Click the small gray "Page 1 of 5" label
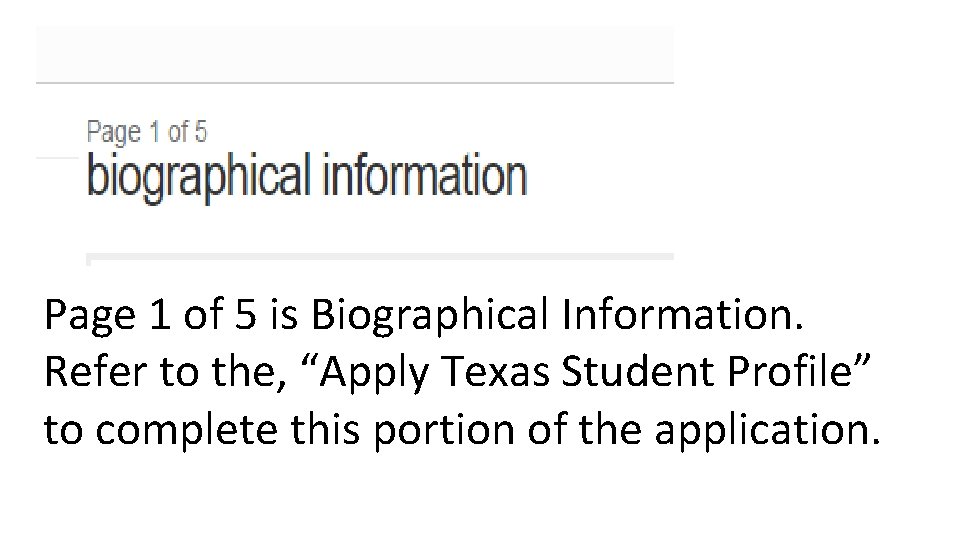 click(146, 131)
